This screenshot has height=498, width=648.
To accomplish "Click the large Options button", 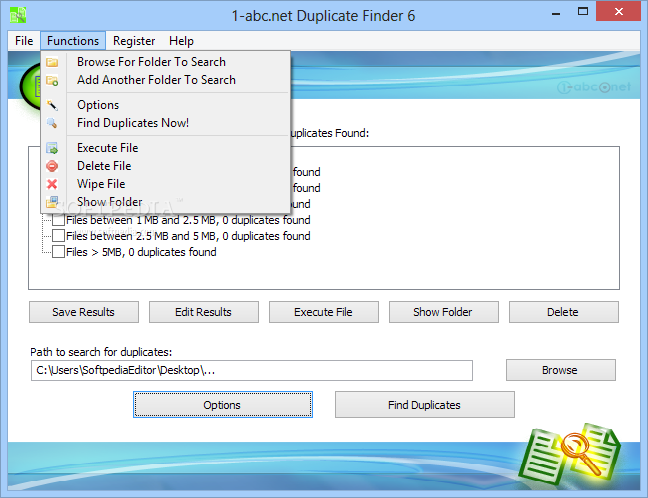I will (x=223, y=405).
